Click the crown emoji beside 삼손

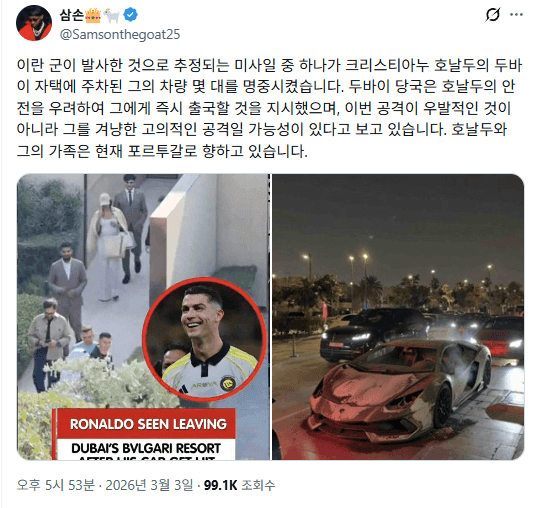click(x=93, y=15)
